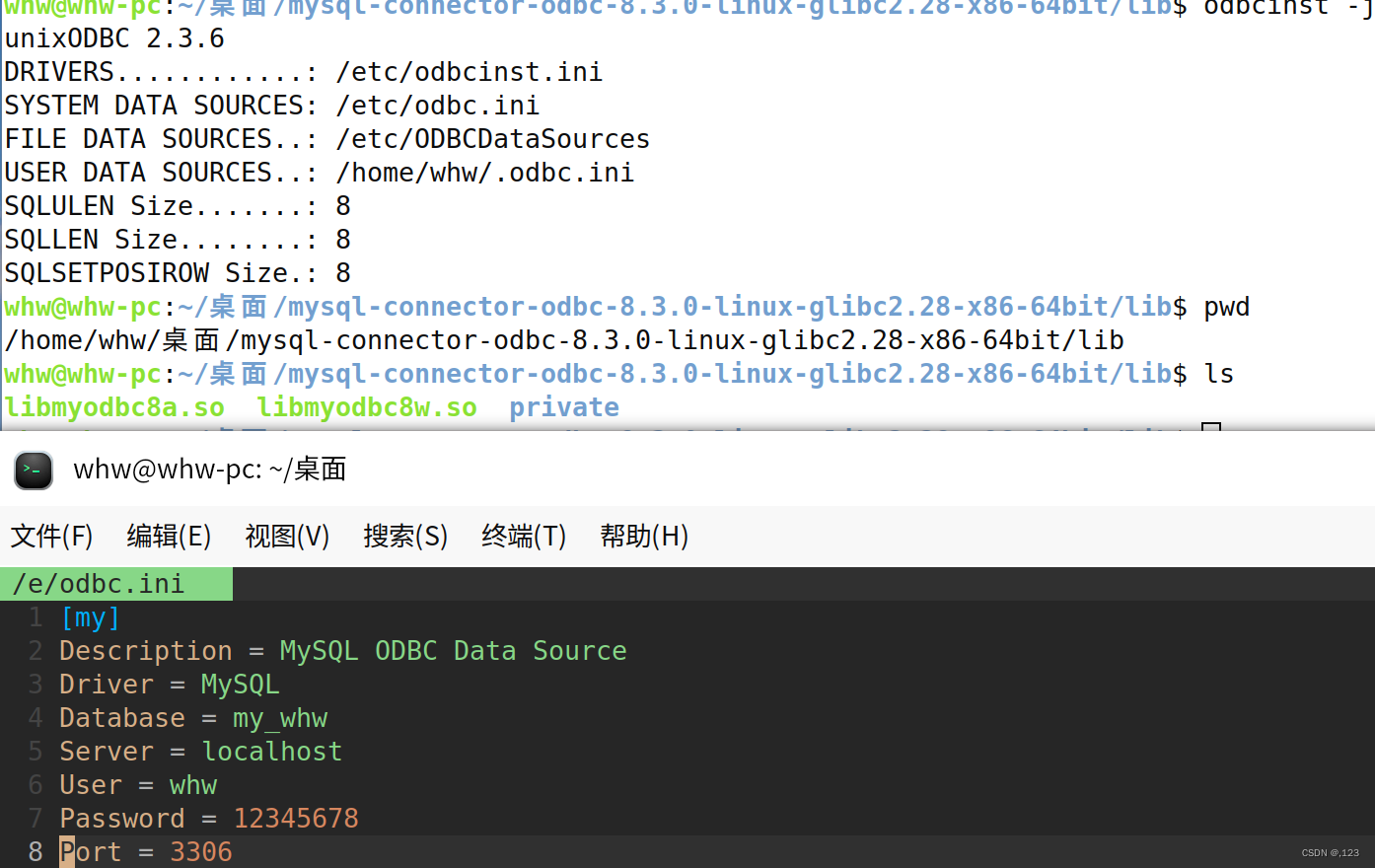Open the 搜索(S) menu
Viewport: 1375px width, 868px height.
point(404,536)
